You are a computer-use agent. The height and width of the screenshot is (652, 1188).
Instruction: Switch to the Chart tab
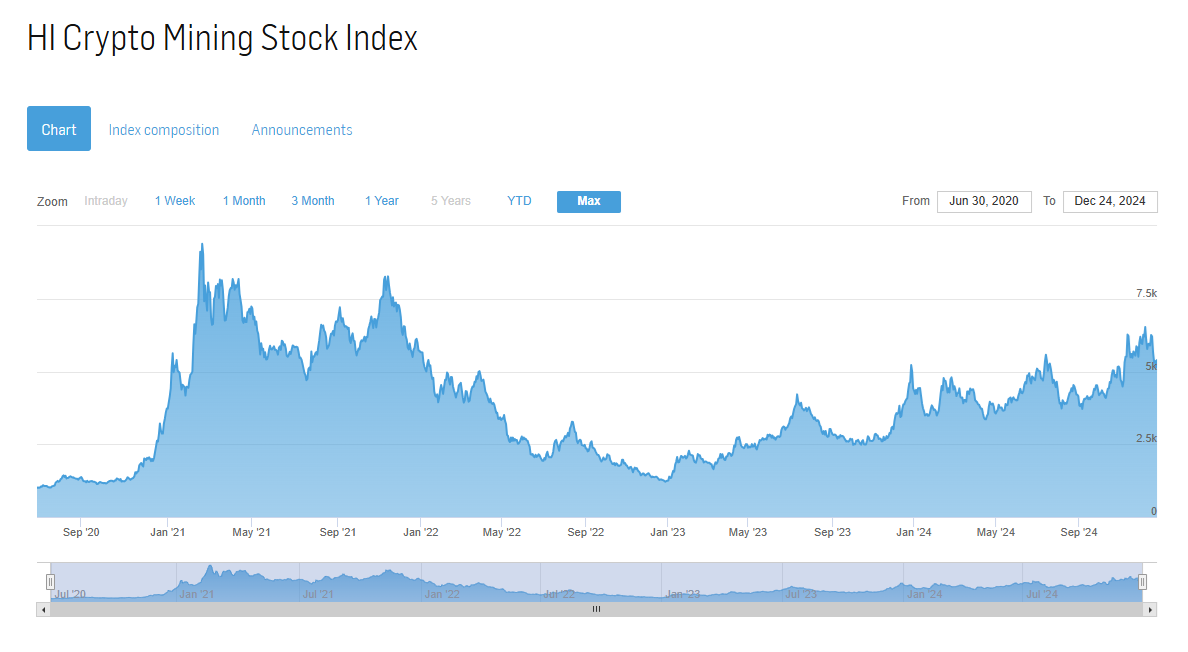coord(59,129)
